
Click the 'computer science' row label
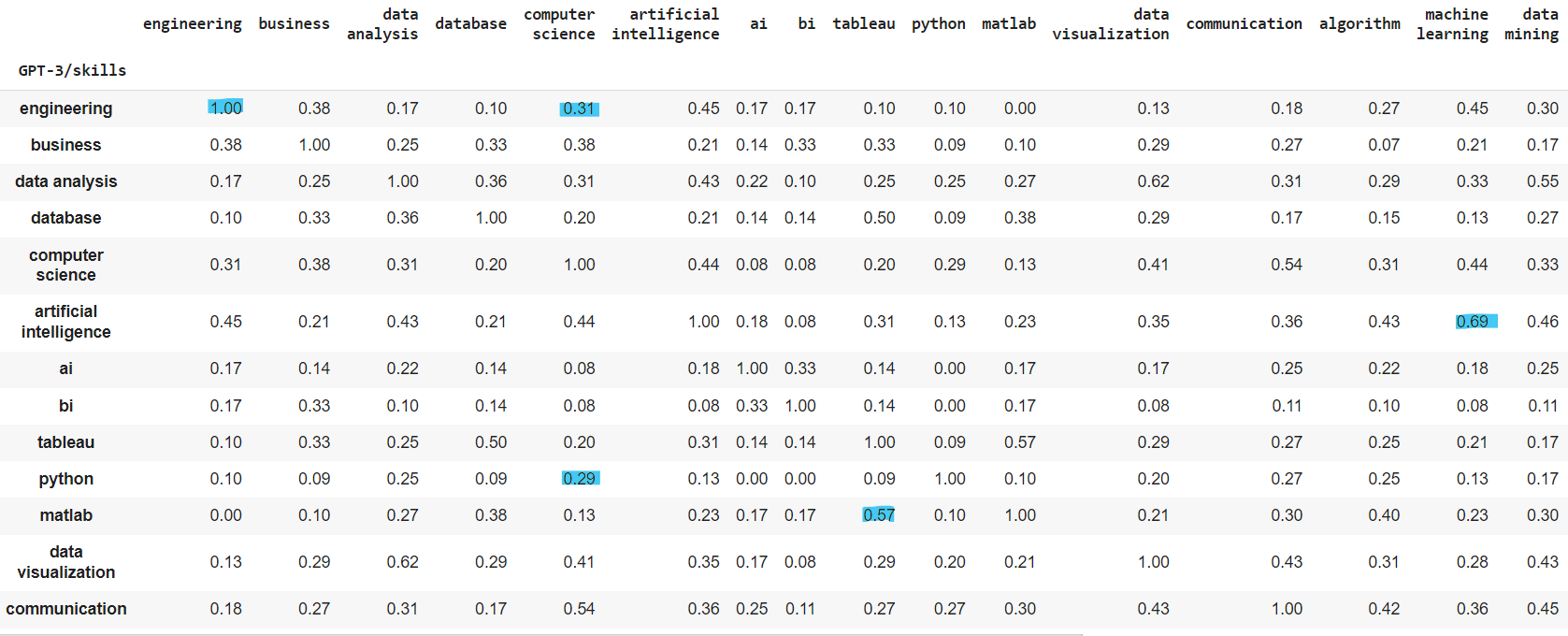click(x=65, y=265)
